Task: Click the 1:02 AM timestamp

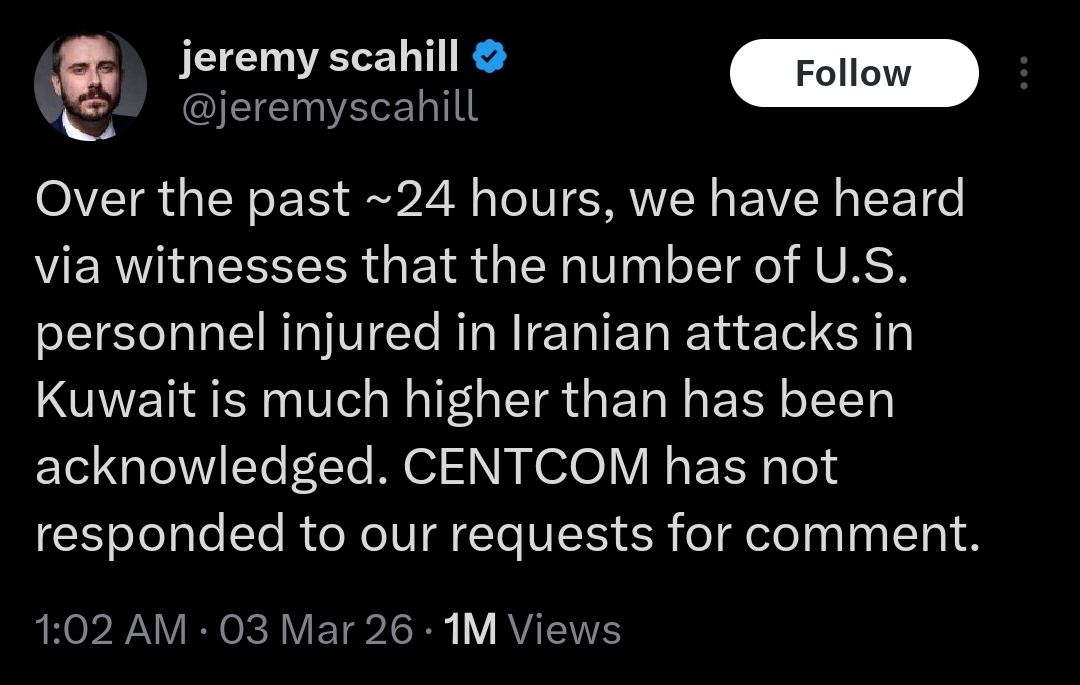Action: 111,629
